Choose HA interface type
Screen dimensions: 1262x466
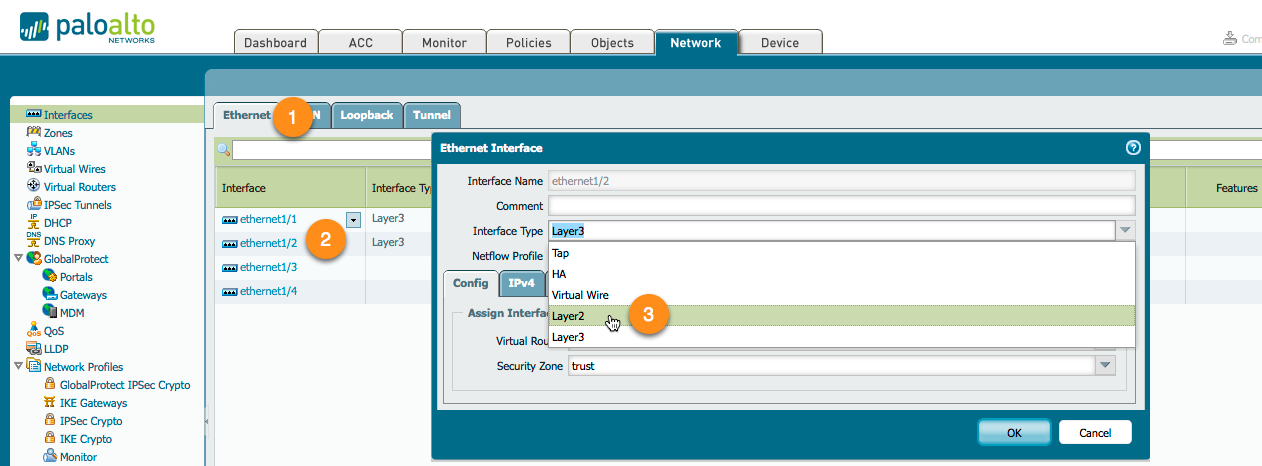[x=842, y=274]
